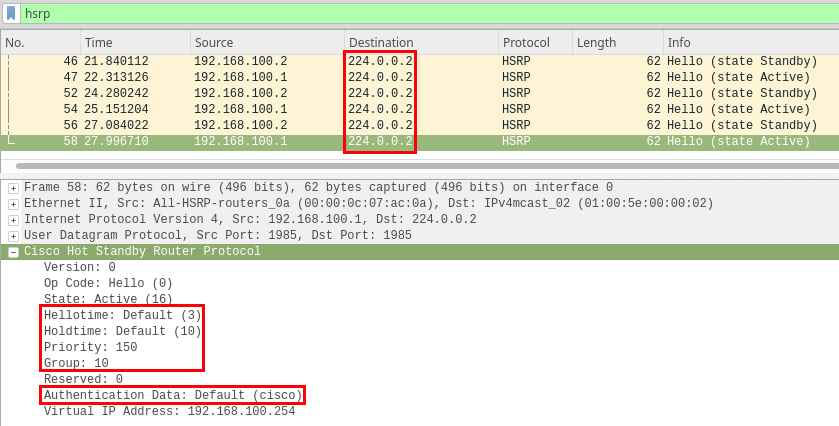
Task: Click the hsrp display filter field
Action: [x=420, y=14]
